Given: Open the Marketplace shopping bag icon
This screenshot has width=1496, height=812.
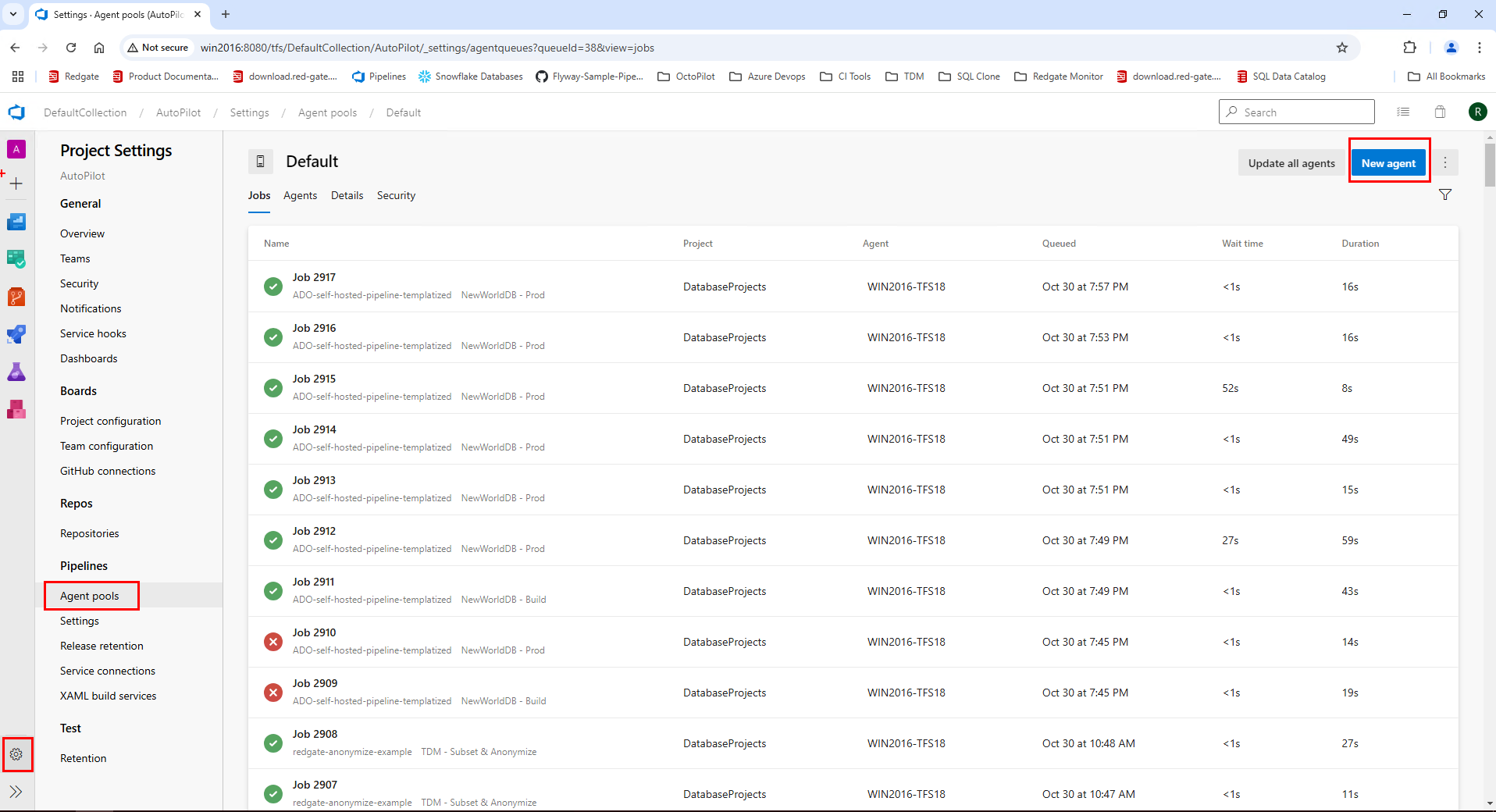Looking at the screenshot, I should (x=1440, y=112).
